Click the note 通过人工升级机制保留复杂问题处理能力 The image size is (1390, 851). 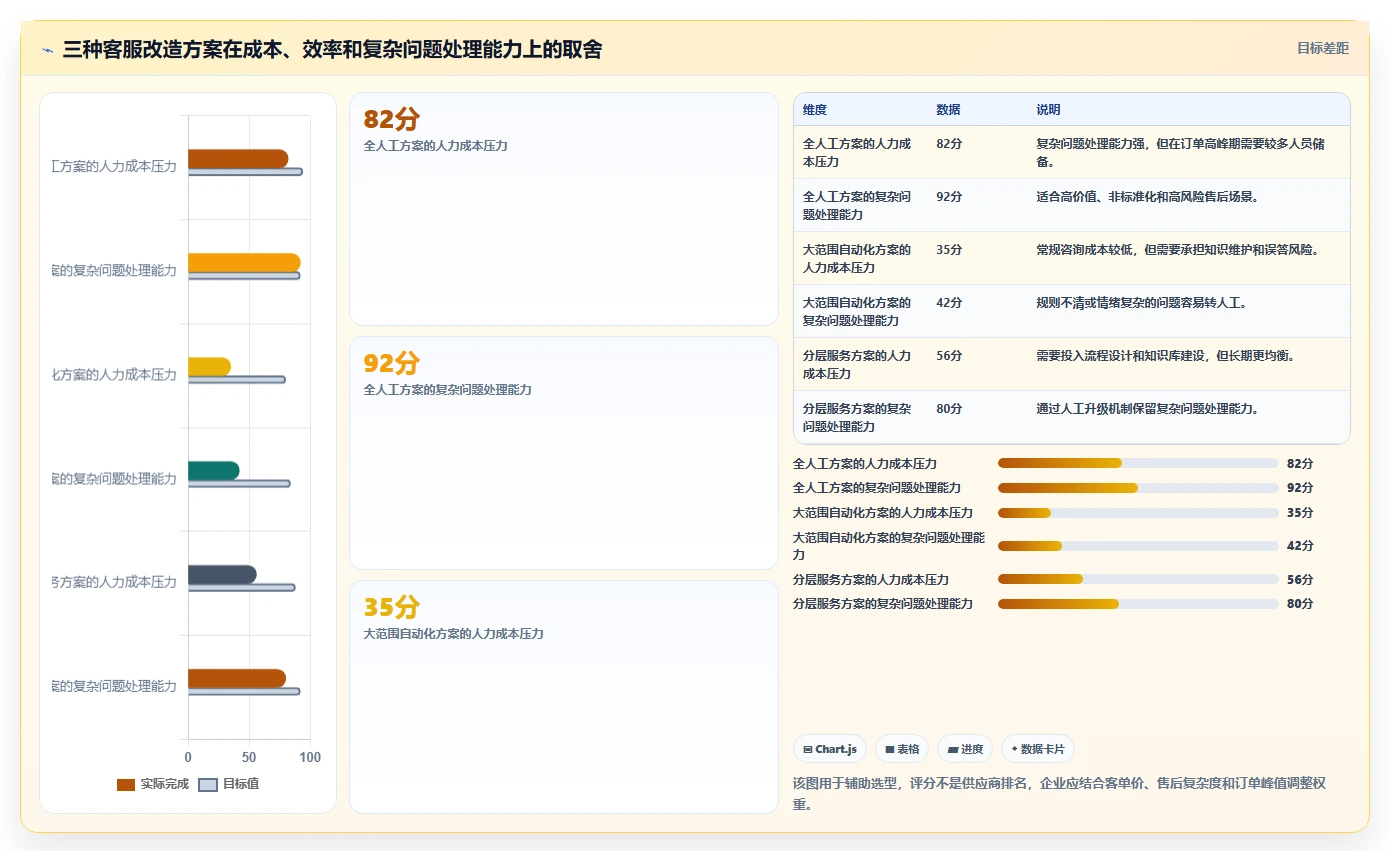1148,408
